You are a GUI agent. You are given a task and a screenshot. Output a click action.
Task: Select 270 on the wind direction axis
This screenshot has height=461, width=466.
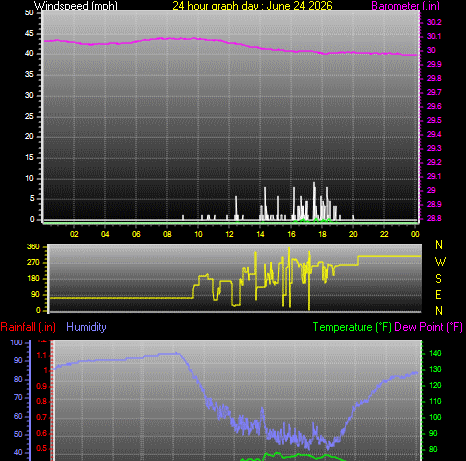click(x=33, y=263)
